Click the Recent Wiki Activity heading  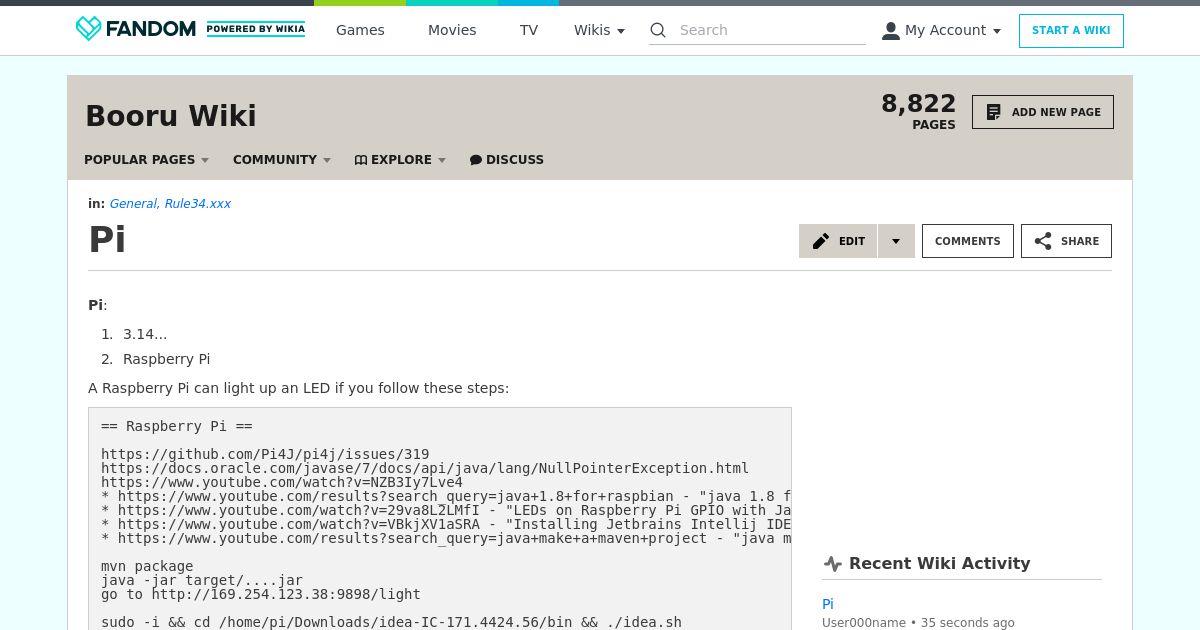point(939,563)
